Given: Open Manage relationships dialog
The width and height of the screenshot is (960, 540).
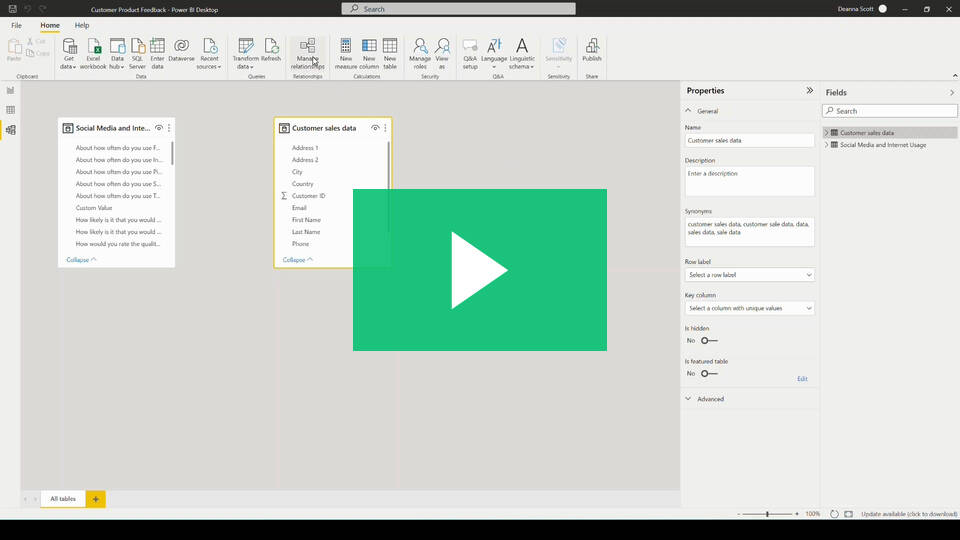Looking at the screenshot, I should click(307, 54).
